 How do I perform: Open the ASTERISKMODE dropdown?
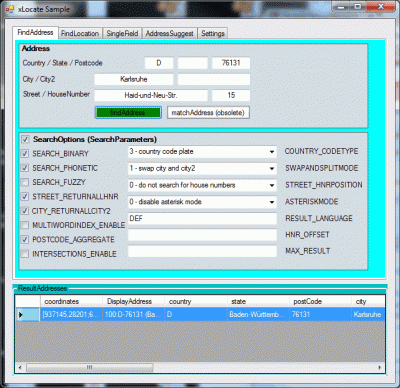[202, 202]
